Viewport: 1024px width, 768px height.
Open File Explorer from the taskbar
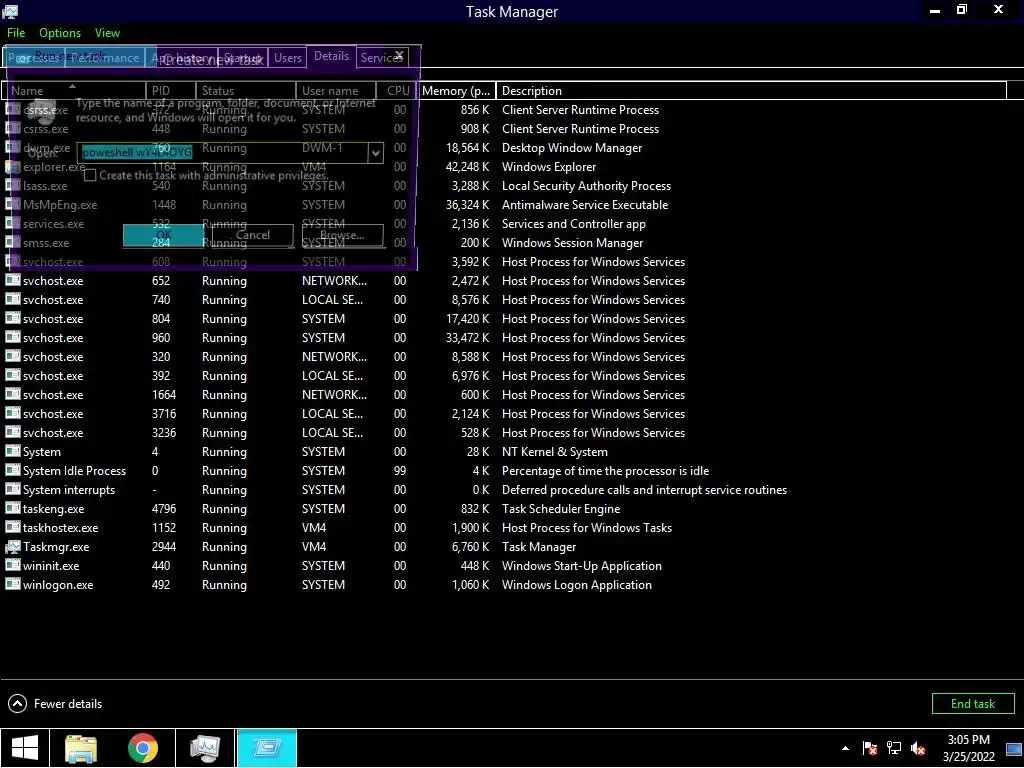pos(81,748)
